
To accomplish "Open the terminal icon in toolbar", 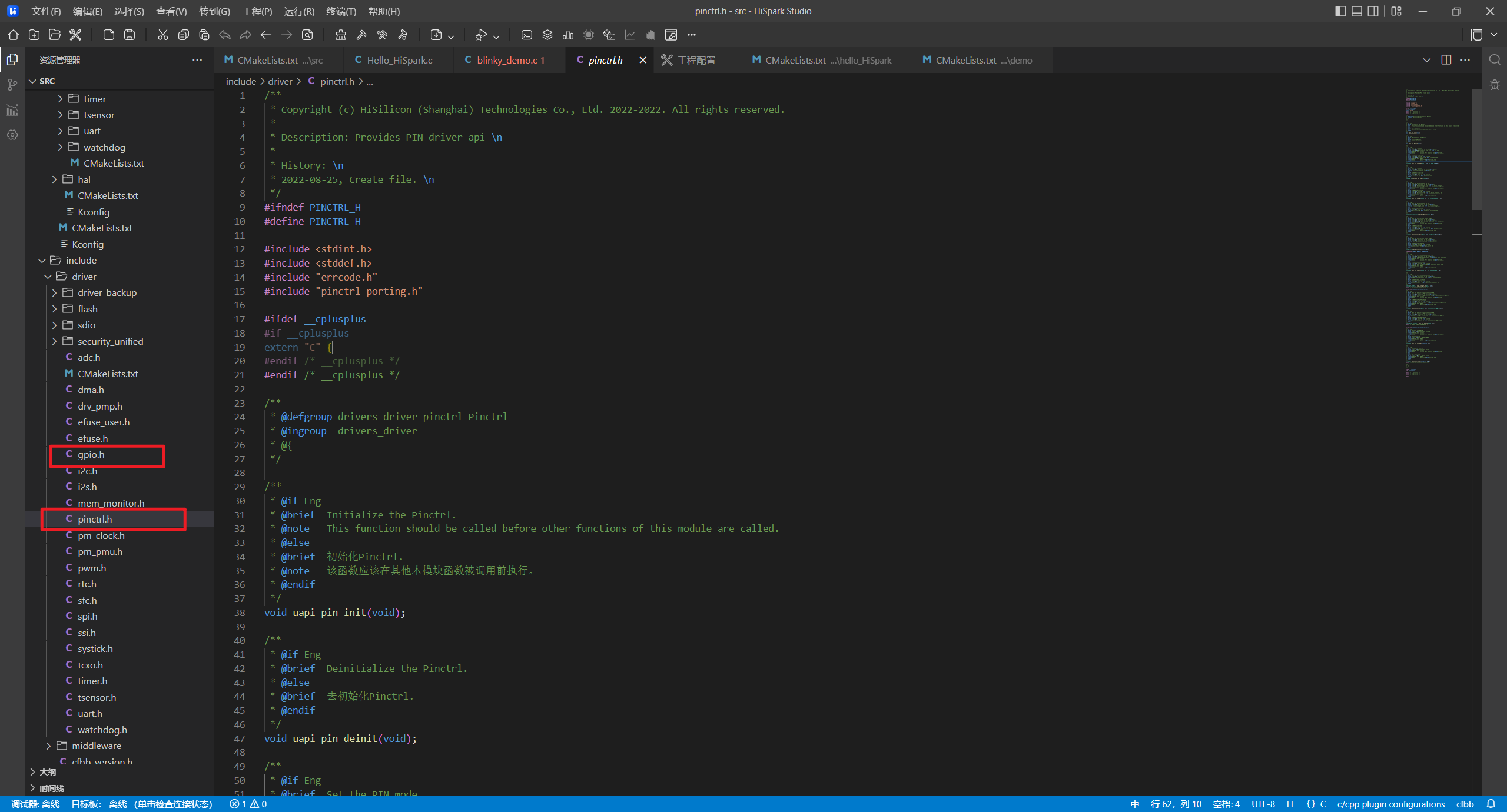I will [526, 35].
